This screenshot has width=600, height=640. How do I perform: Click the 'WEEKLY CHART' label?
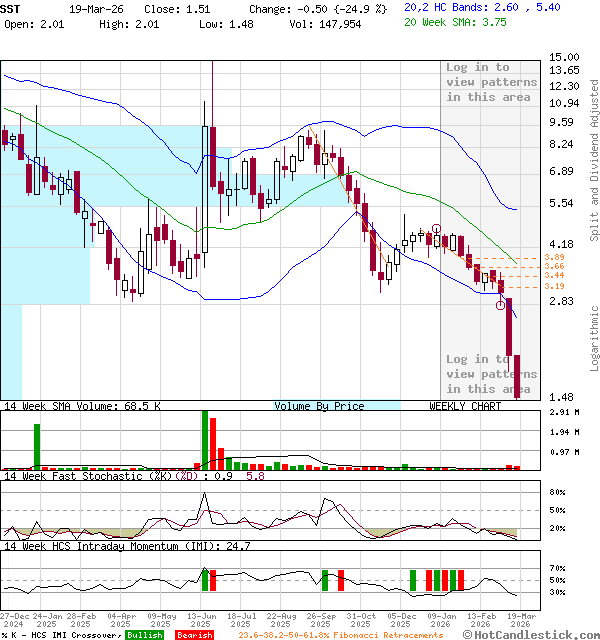tap(465, 406)
